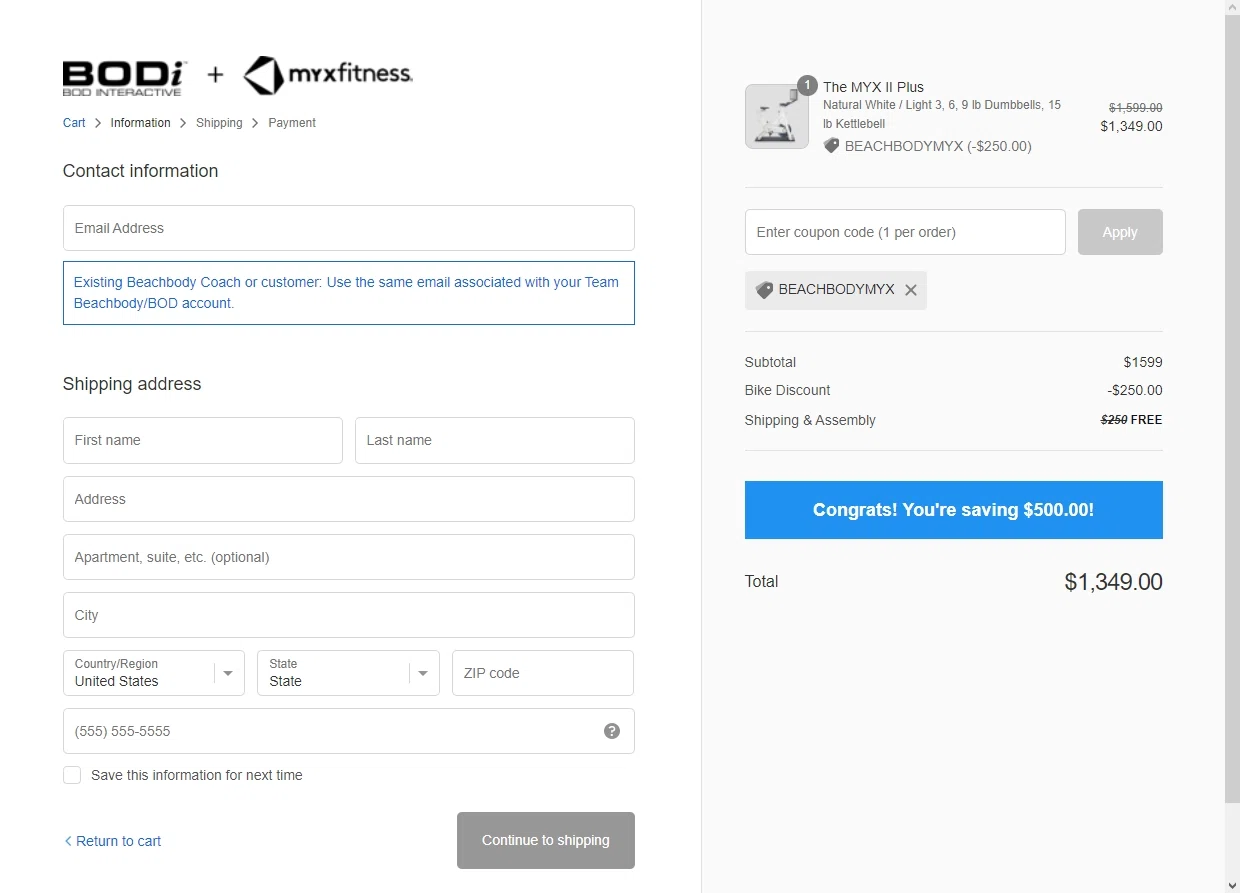Click the quantity badge on the product thumbnail
Screen dimensions: 1240x893
807,86
